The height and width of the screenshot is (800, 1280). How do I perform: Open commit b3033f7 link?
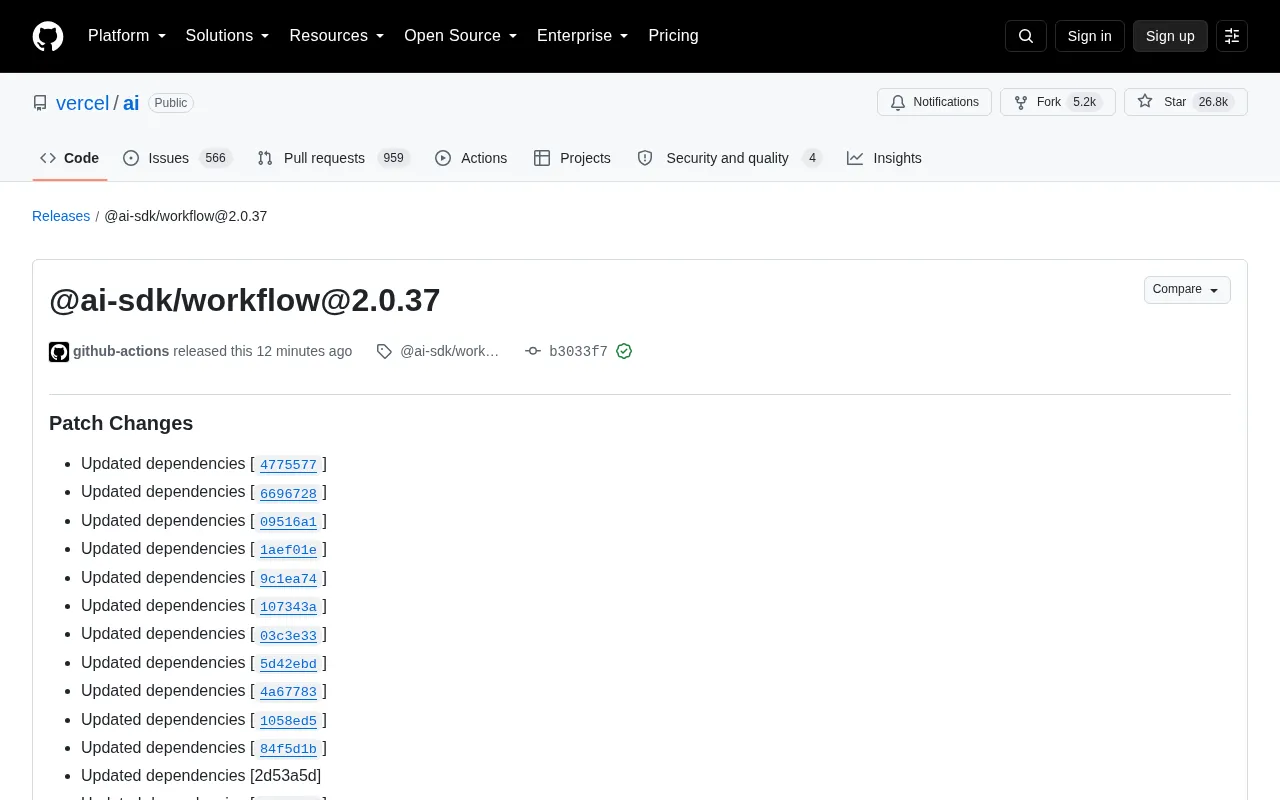578,352
